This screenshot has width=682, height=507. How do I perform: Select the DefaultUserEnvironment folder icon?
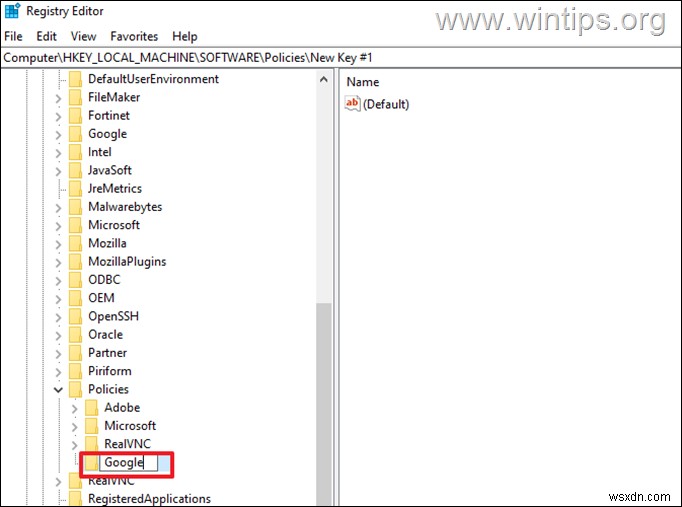[x=75, y=79]
